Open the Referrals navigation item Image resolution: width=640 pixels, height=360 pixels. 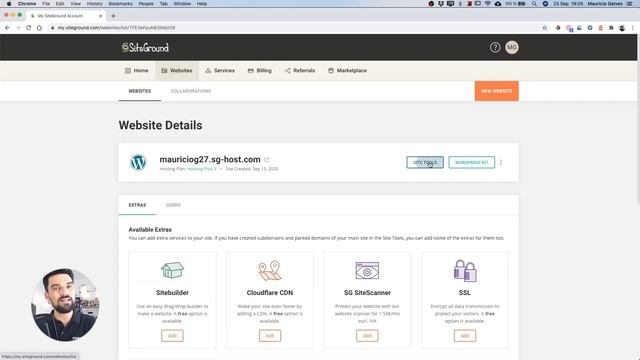click(x=300, y=71)
